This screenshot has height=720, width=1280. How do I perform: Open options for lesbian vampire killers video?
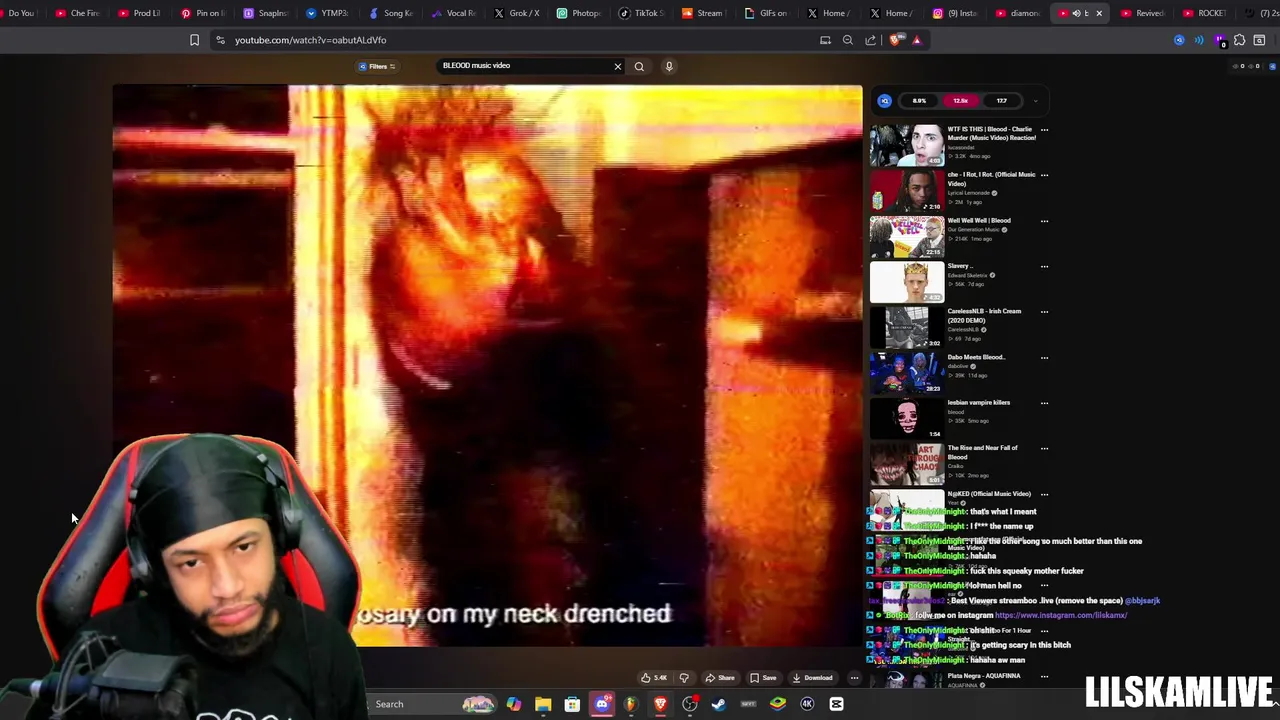(1044, 403)
